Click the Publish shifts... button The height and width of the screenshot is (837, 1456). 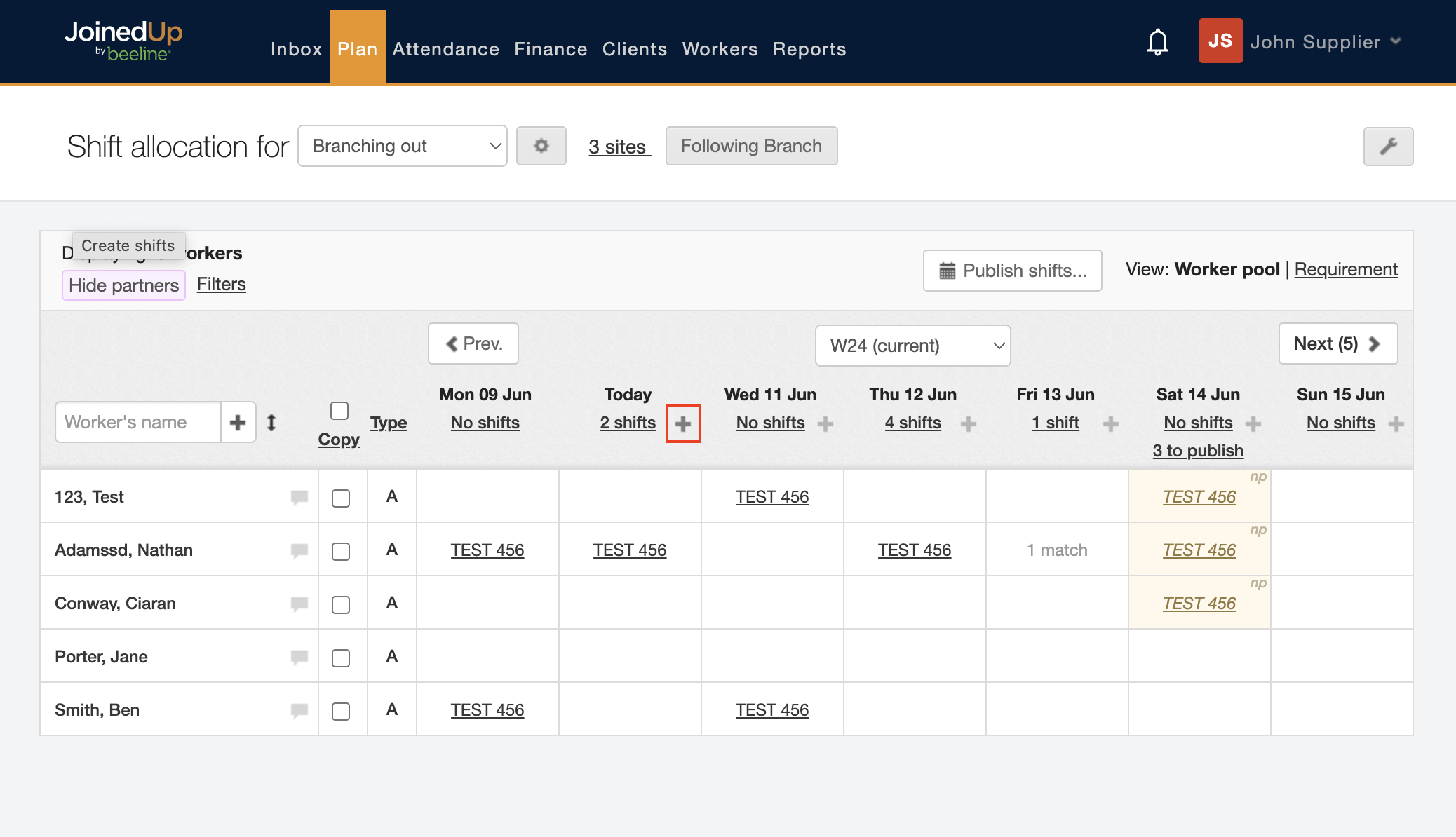1012,271
